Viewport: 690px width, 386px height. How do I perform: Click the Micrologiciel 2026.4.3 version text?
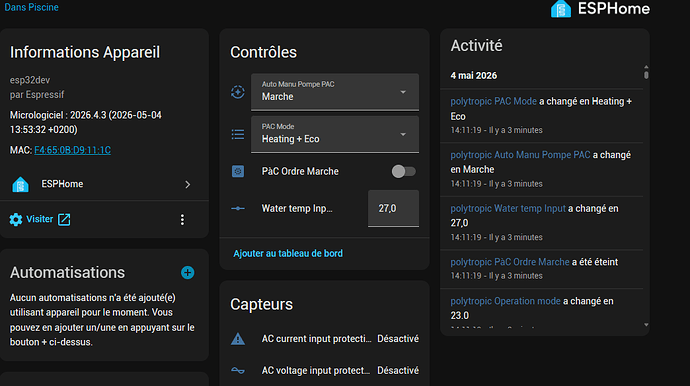pos(86,122)
